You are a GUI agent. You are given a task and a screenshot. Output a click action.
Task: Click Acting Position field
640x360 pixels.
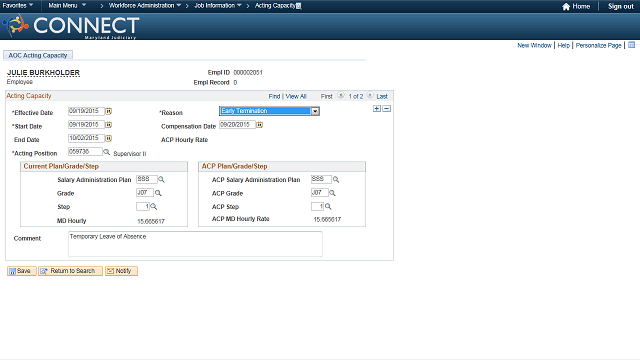[85, 152]
